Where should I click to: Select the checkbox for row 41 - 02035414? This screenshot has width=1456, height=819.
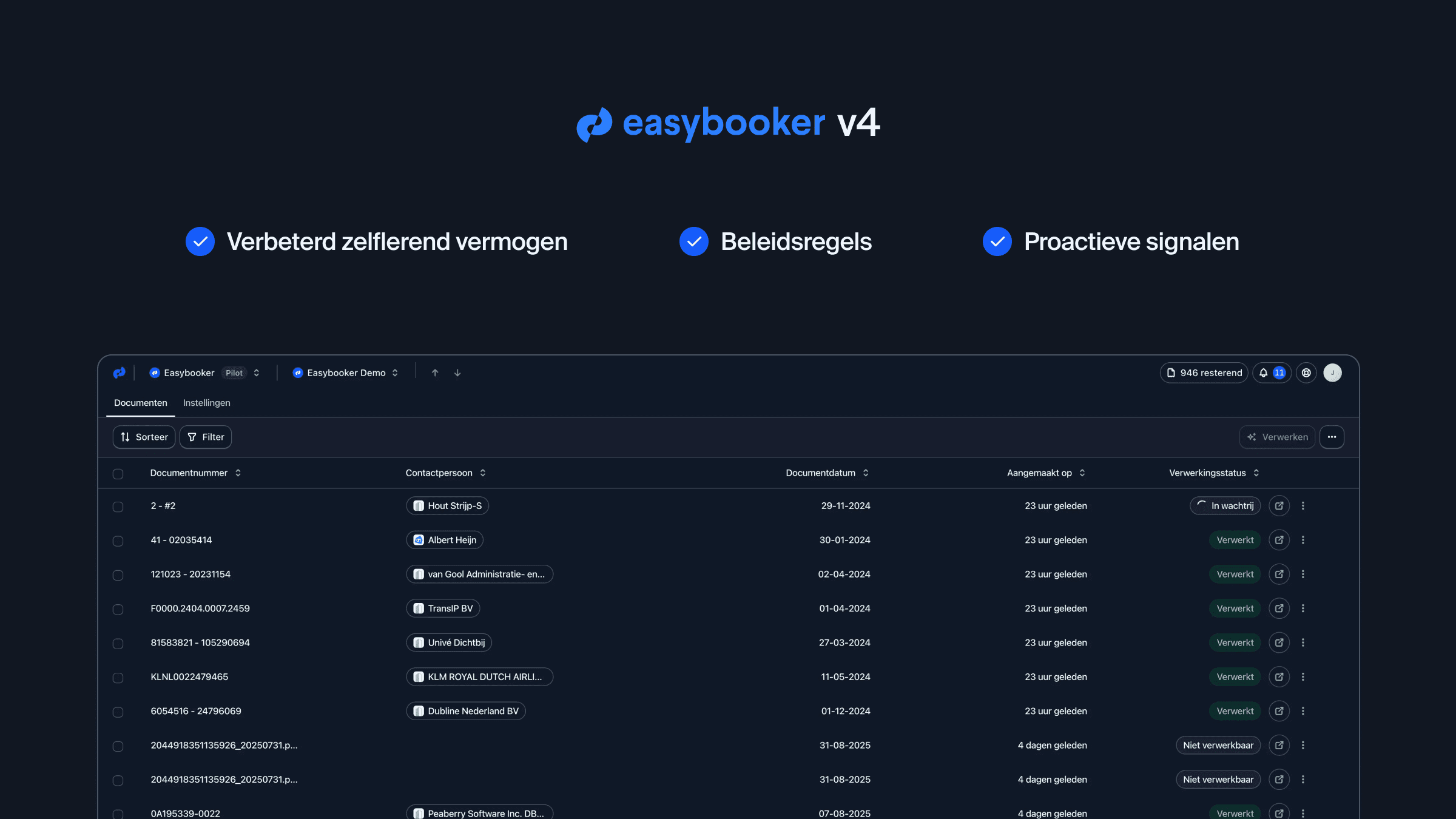118,540
